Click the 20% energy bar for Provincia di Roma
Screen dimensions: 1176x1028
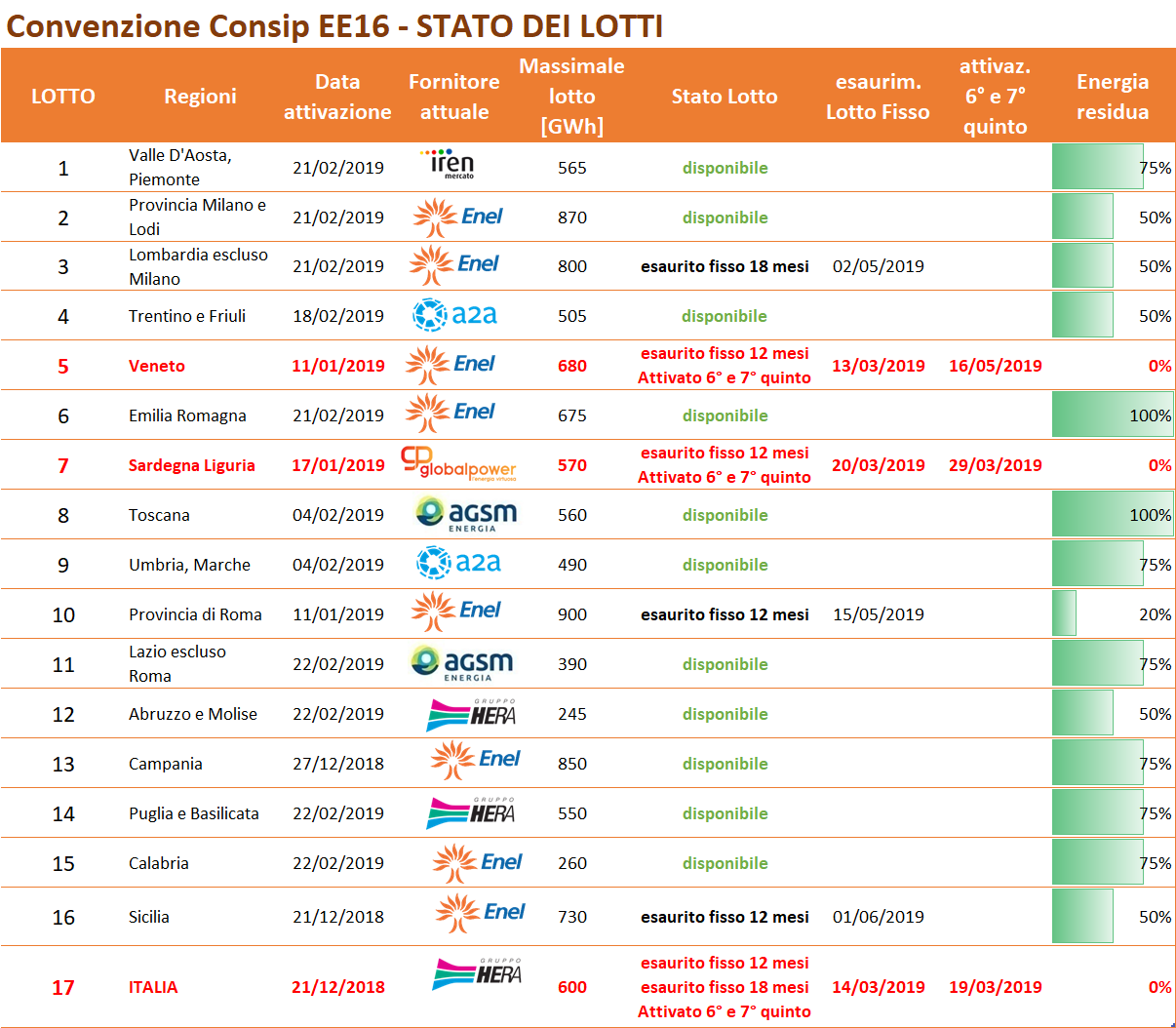tap(1064, 613)
